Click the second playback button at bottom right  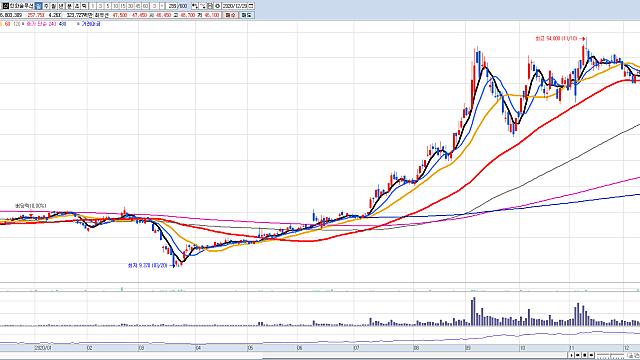(x=578, y=355)
